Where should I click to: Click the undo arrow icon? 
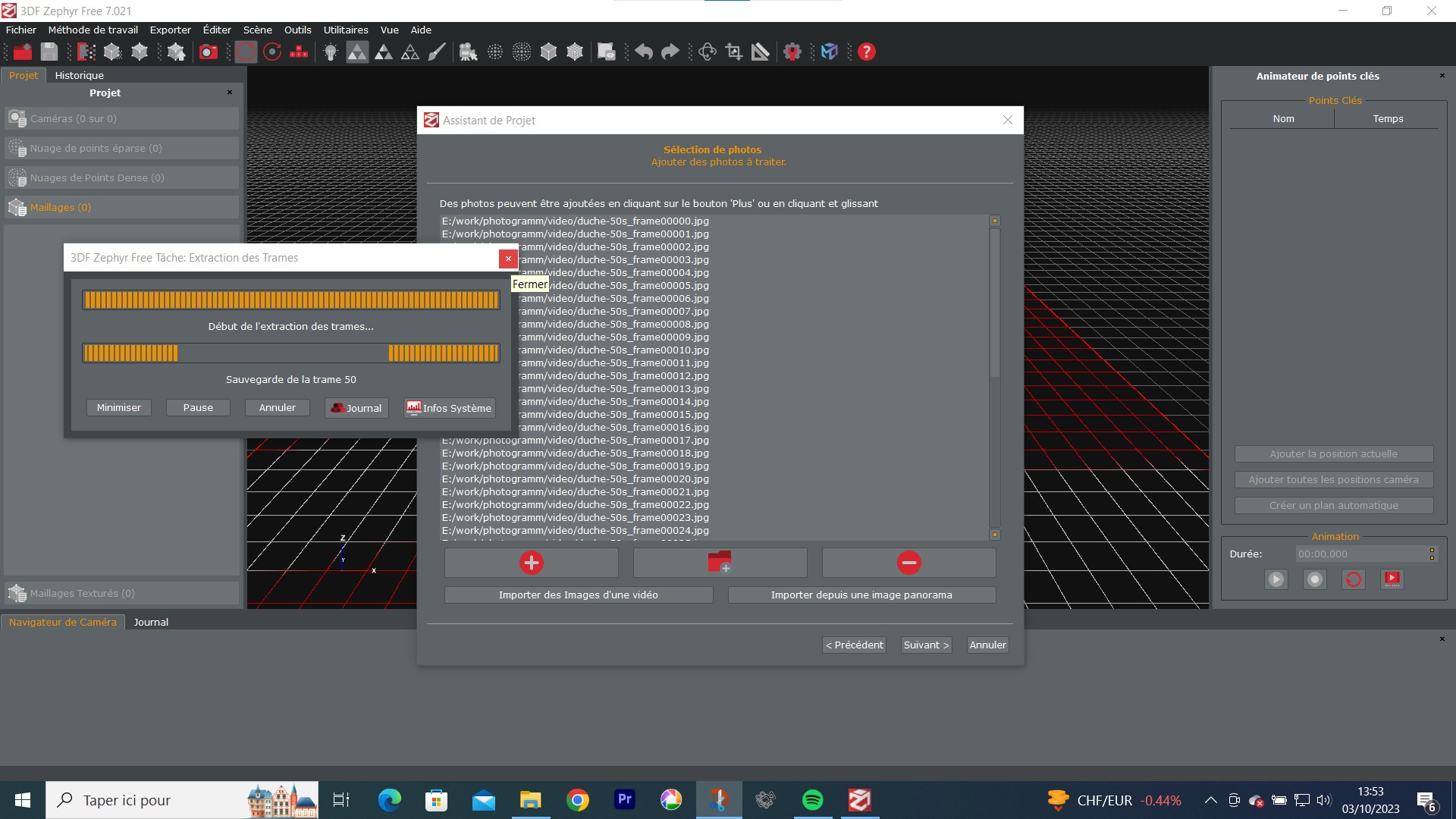(644, 52)
